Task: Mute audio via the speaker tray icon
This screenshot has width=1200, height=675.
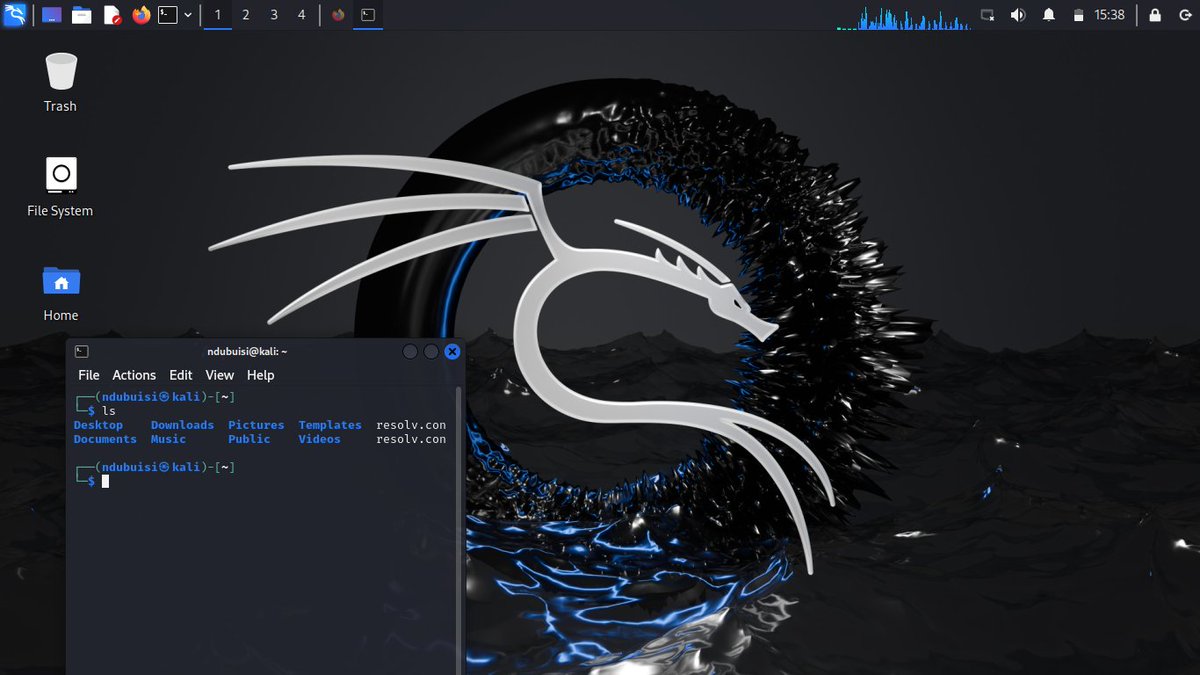Action: coord(1018,14)
